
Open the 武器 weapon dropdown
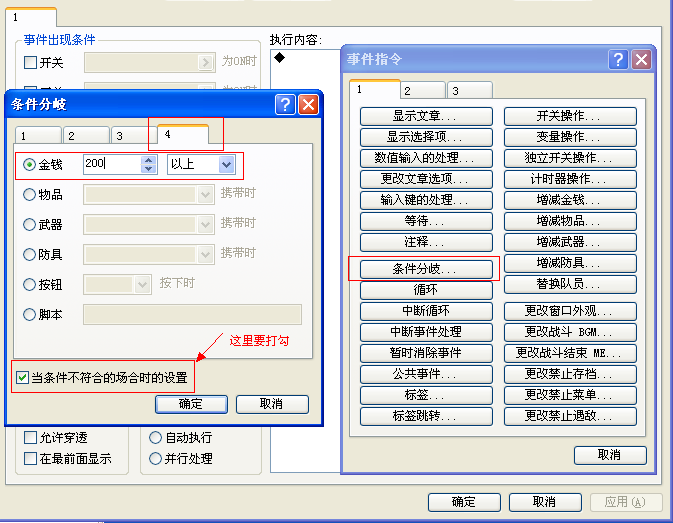point(205,225)
